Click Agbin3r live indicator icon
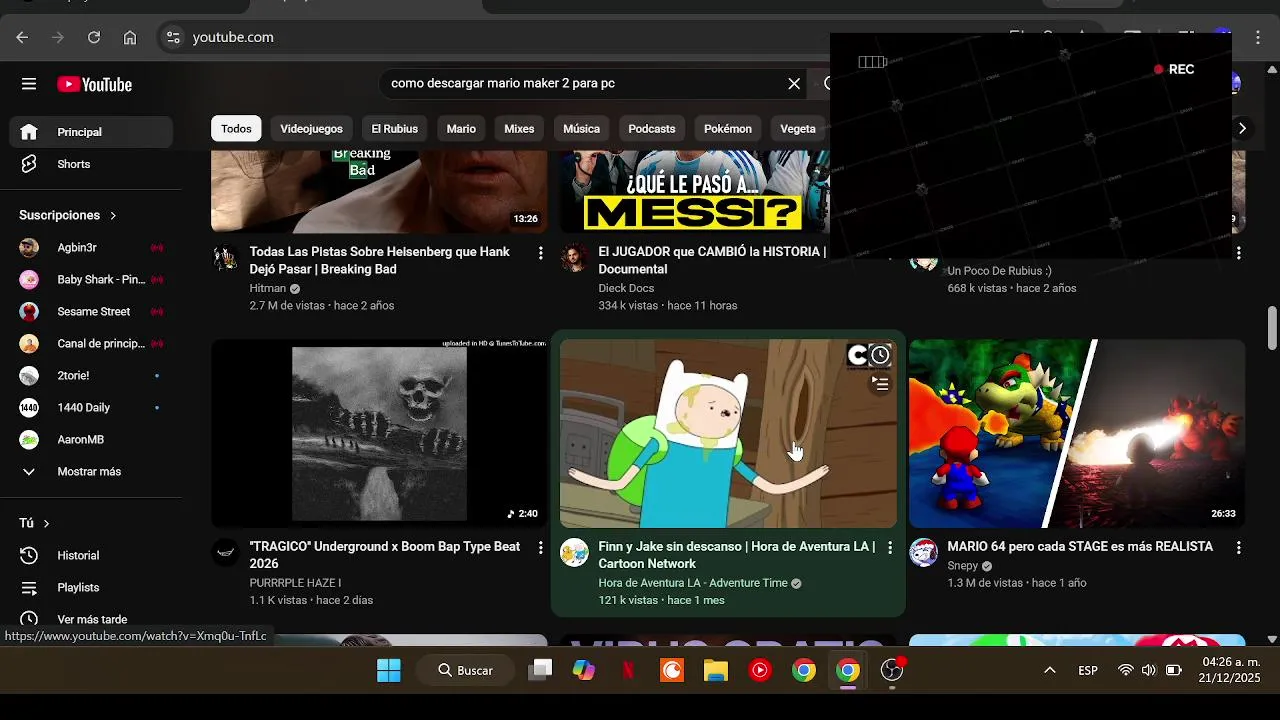This screenshot has height=720, width=1280. (x=157, y=248)
